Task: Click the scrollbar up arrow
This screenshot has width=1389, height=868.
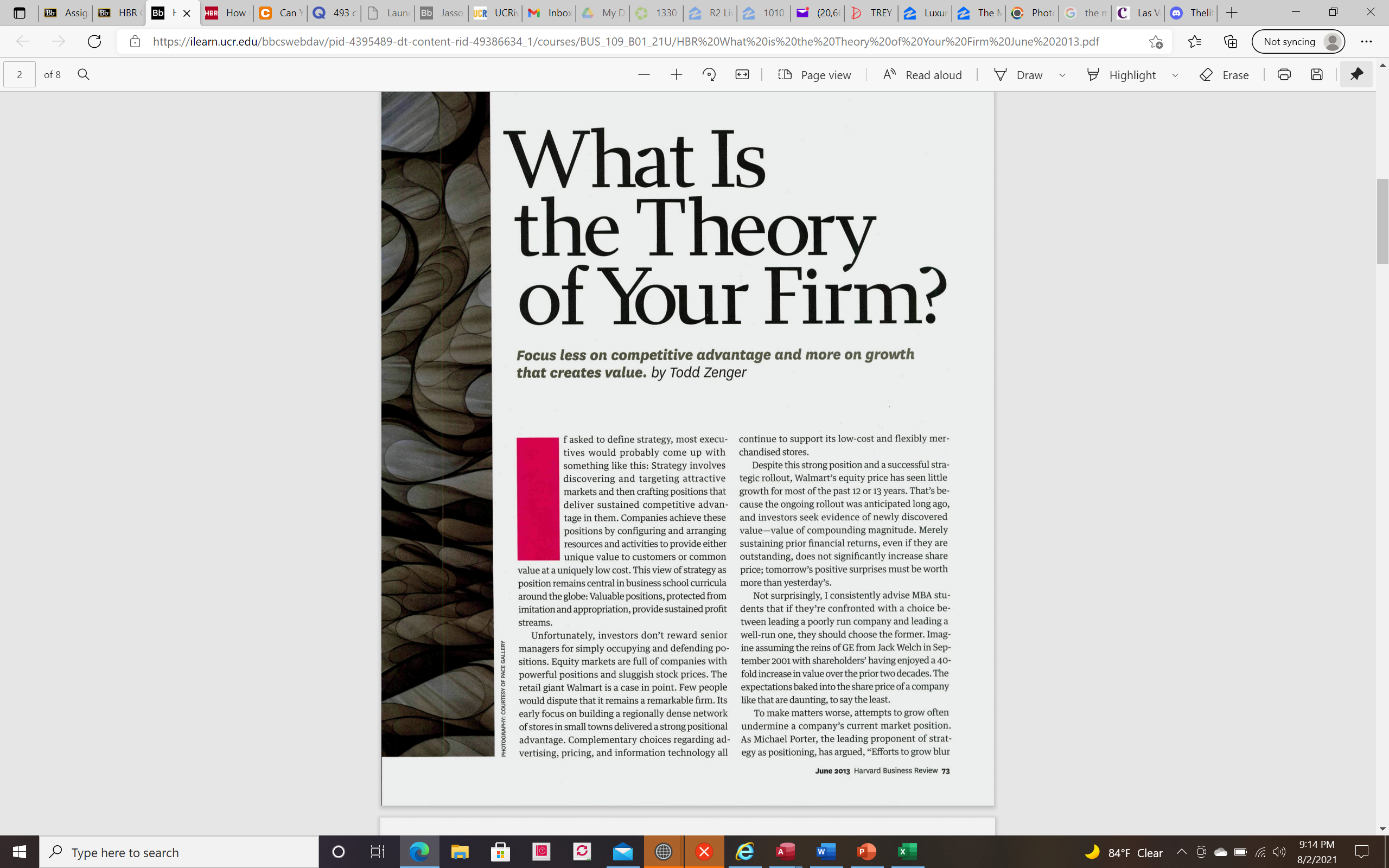Action: tap(1382, 66)
